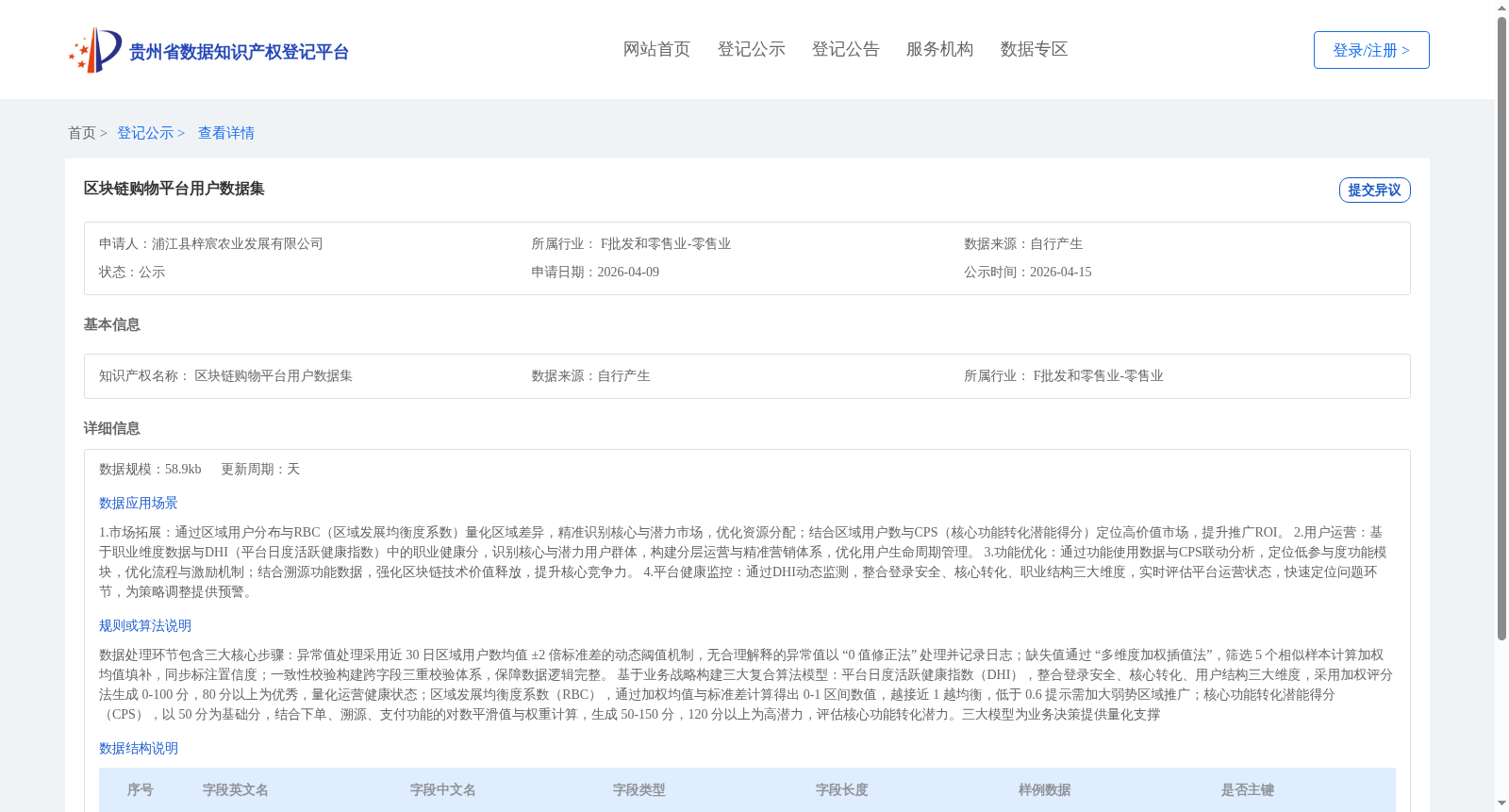Viewport: 1509px width, 812px height.
Task: Click the 规则或算法说明 heading
Action: click(x=145, y=625)
